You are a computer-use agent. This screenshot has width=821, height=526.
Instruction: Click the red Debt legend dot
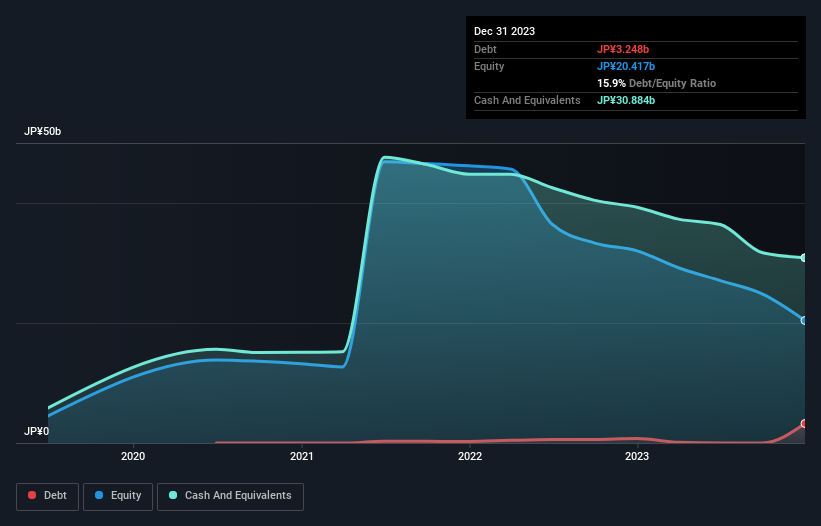[32, 495]
